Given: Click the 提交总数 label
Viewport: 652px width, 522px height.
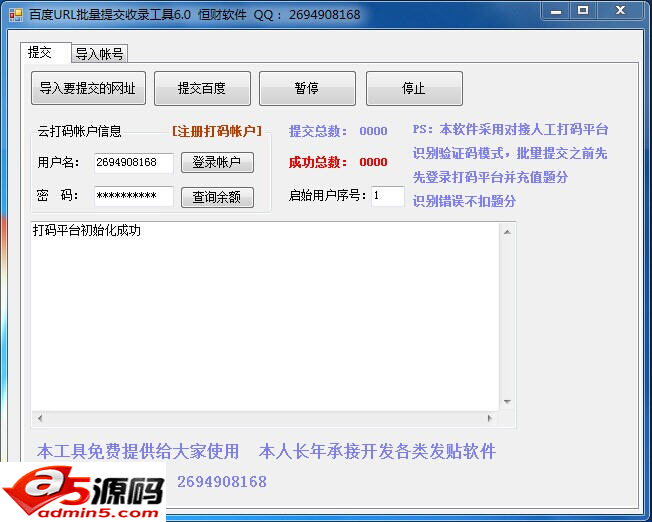Looking at the screenshot, I should (318, 131).
